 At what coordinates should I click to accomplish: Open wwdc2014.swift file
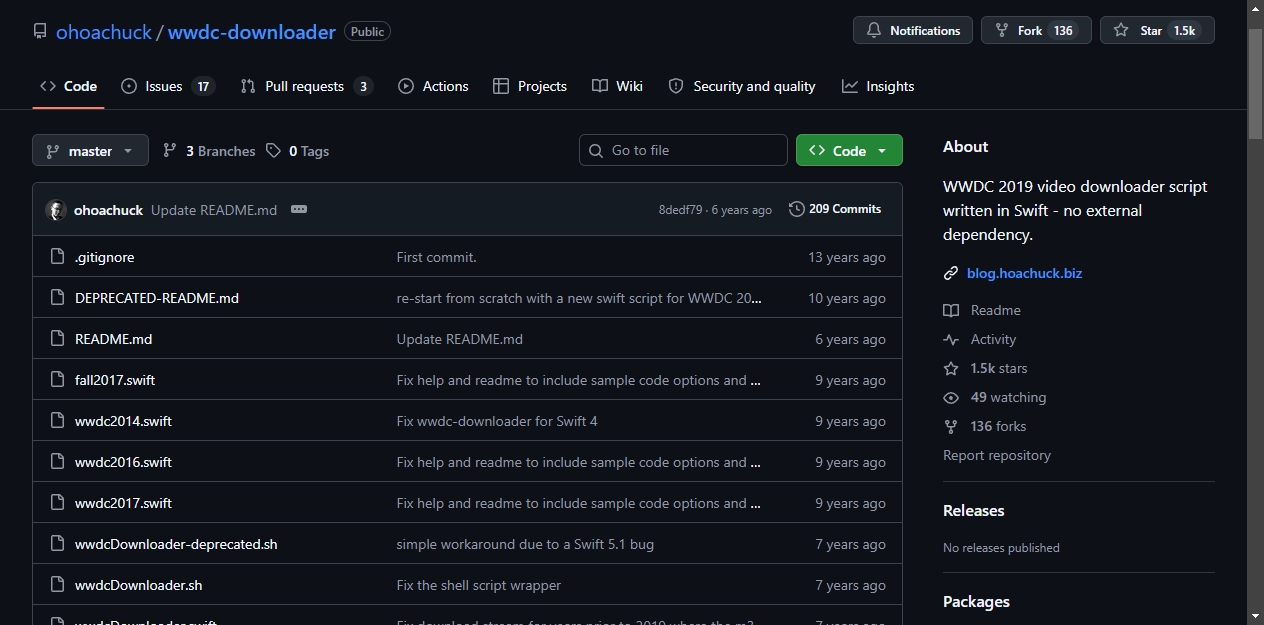click(123, 421)
